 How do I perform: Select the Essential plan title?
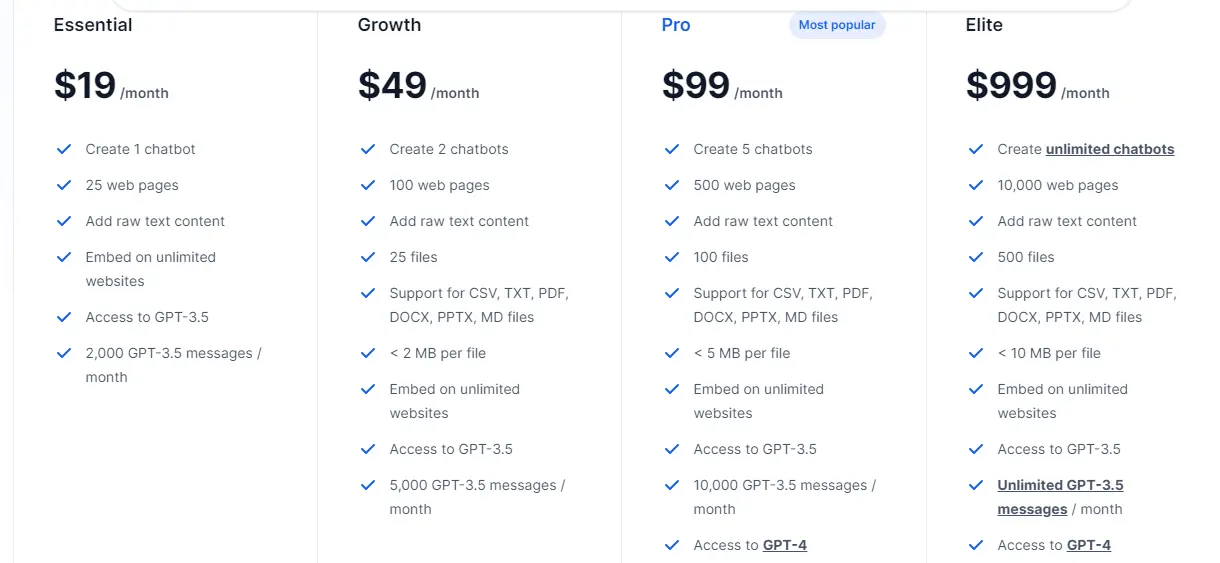point(93,25)
